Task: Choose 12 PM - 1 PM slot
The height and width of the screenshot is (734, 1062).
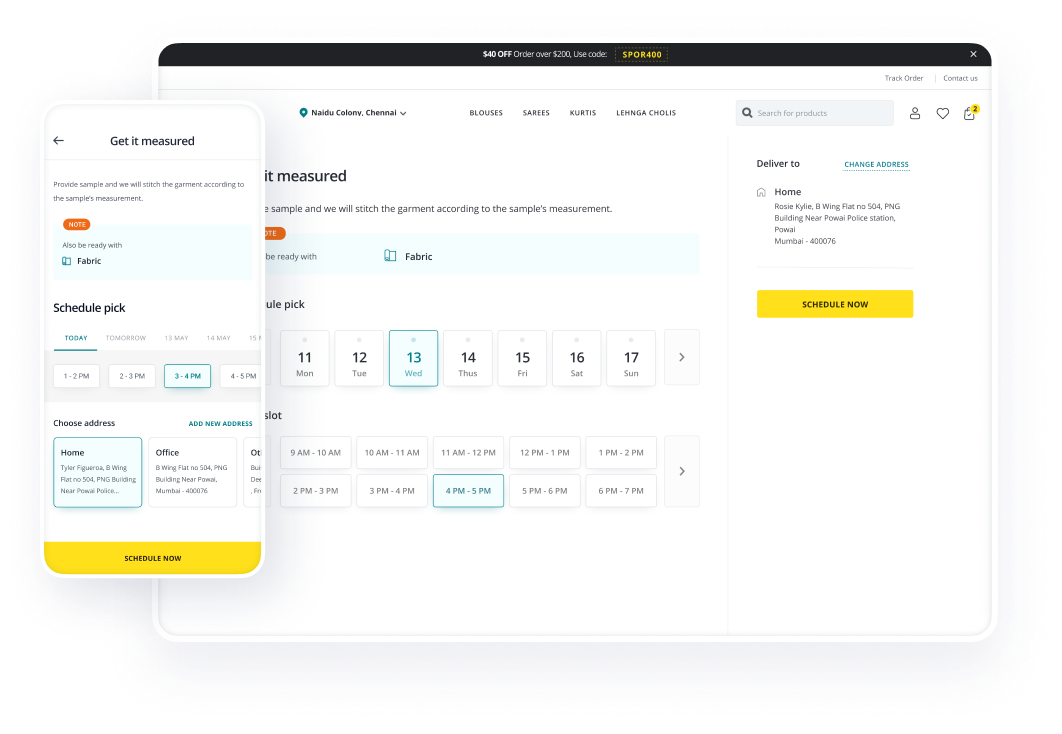Action: pyautogui.click(x=545, y=452)
